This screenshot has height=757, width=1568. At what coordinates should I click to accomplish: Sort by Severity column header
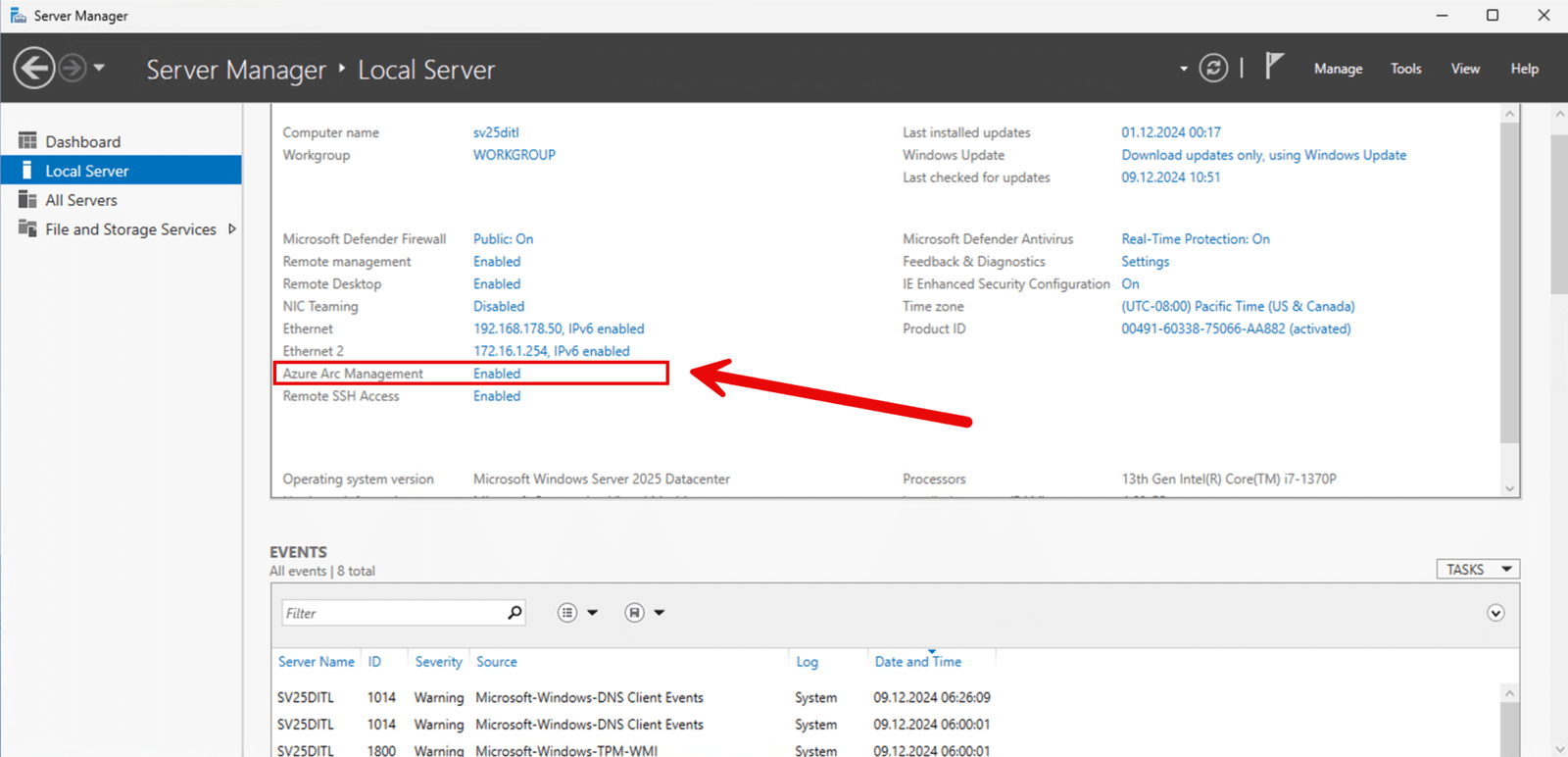pyautogui.click(x=438, y=662)
